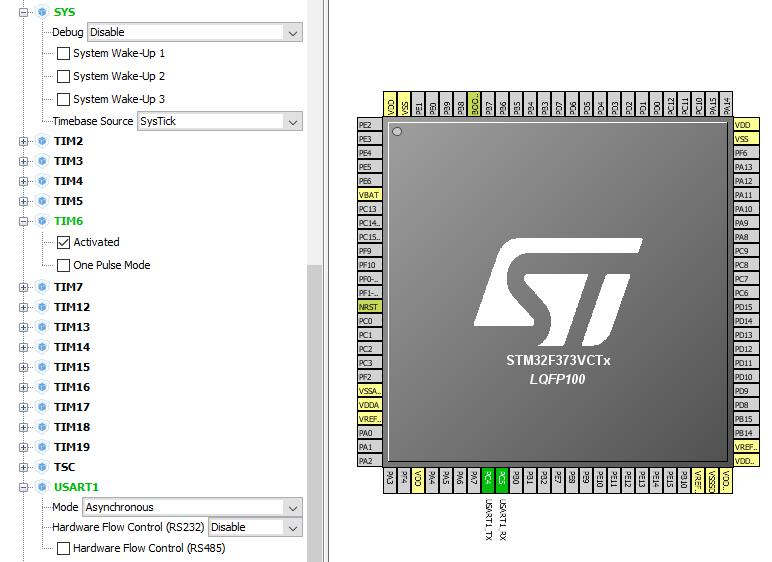
Task: Click the green PC5 pin on chip
Action: point(502,480)
